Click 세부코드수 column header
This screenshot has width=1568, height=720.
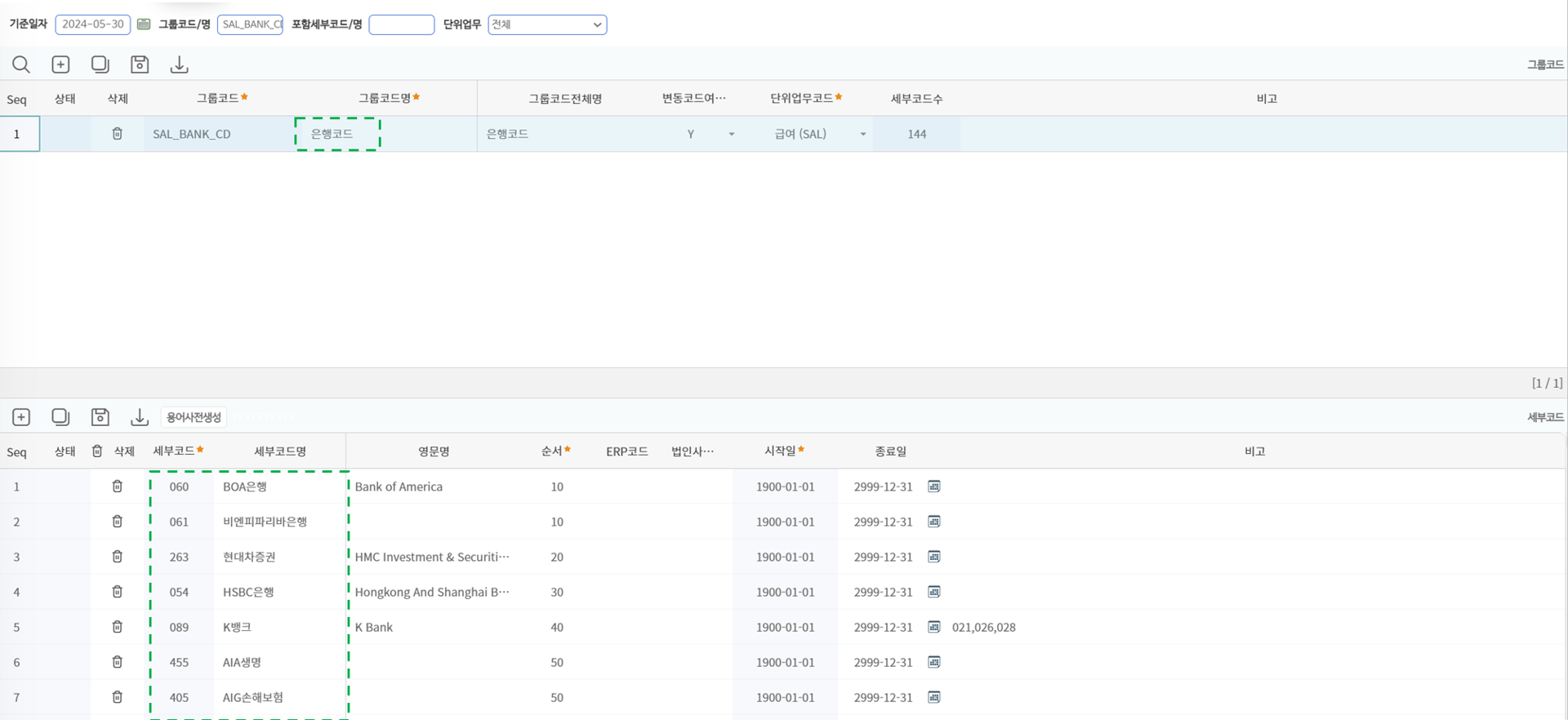pyautogui.click(x=916, y=98)
